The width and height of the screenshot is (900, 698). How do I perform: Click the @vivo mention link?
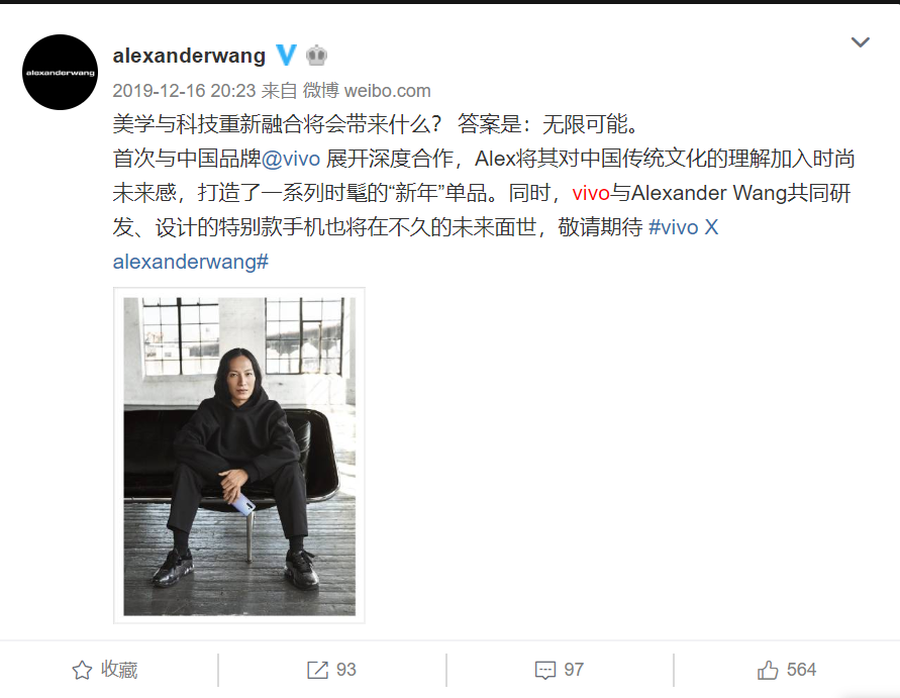pos(291,158)
